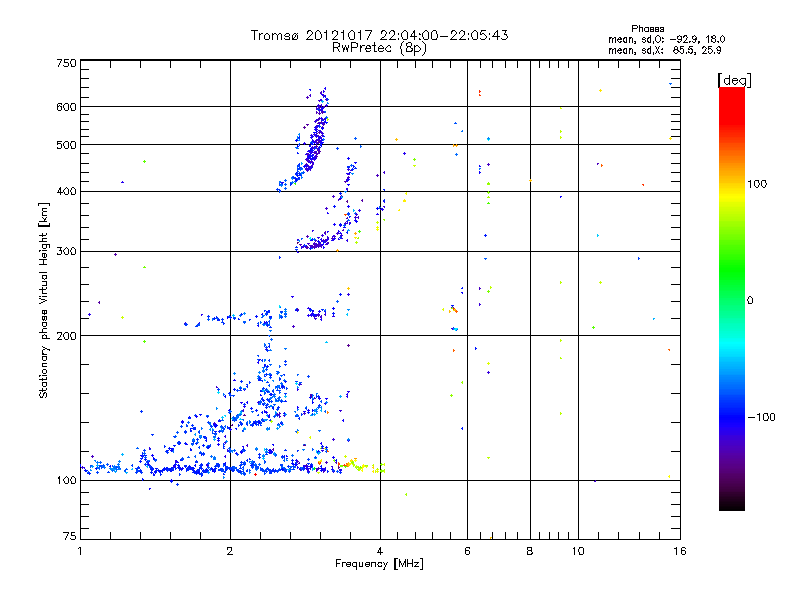Click colorbar tick label '-100'
This screenshot has height=600, width=800.
[762, 417]
